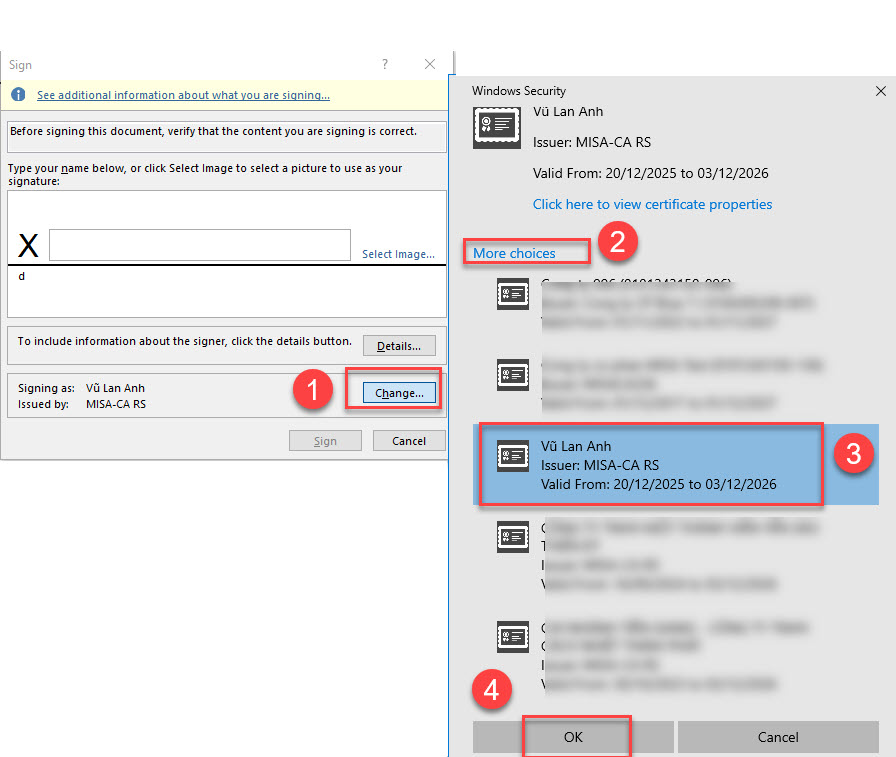The width and height of the screenshot is (896, 757).
Task: Select the first blurred certificate's icon in list
Action: pyautogui.click(x=512, y=294)
